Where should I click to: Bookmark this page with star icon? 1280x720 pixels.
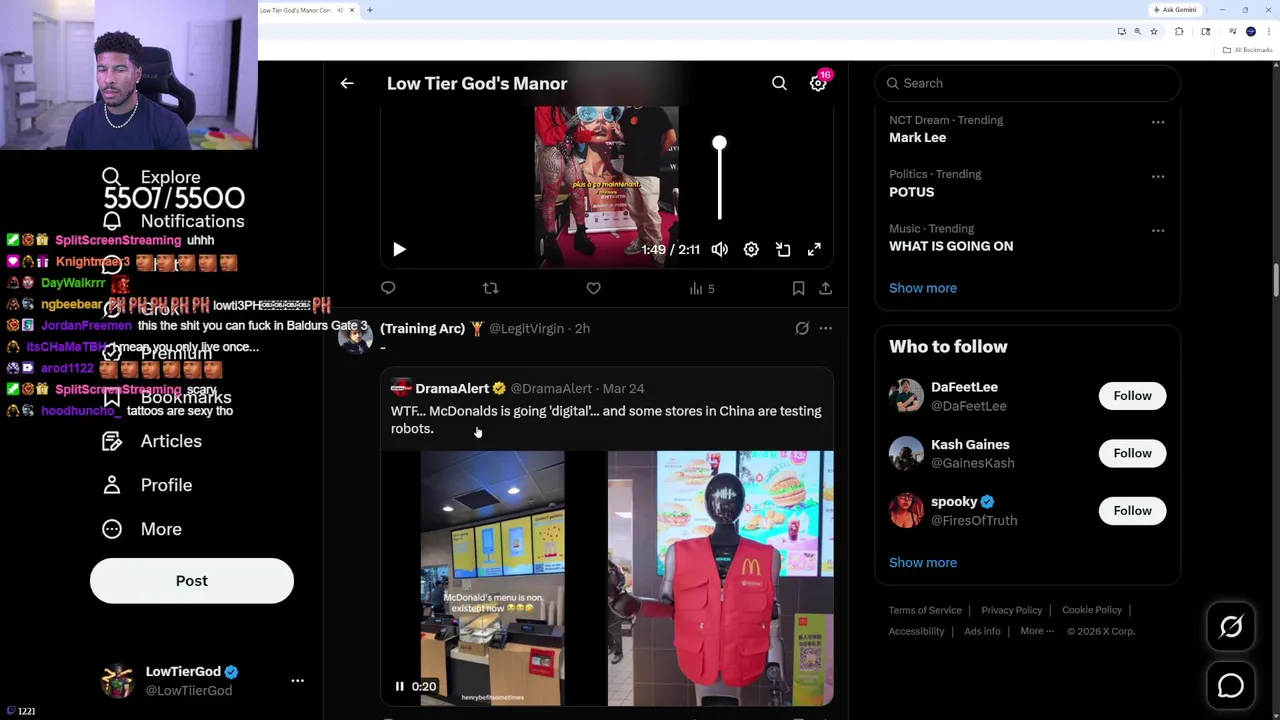tap(1153, 32)
